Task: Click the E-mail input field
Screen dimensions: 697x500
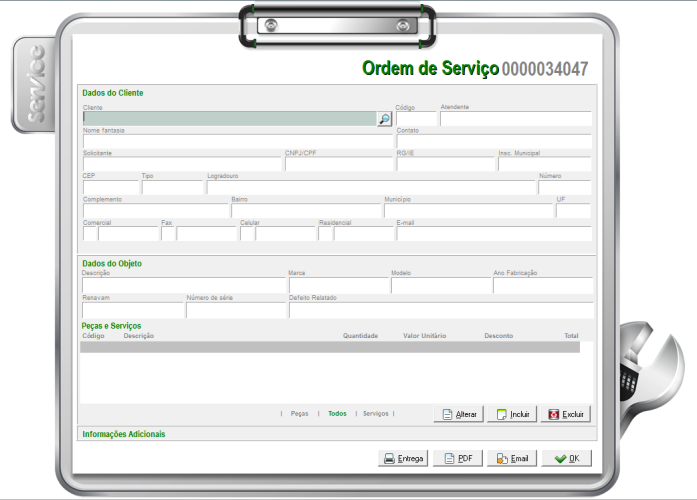Action: point(494,234)
